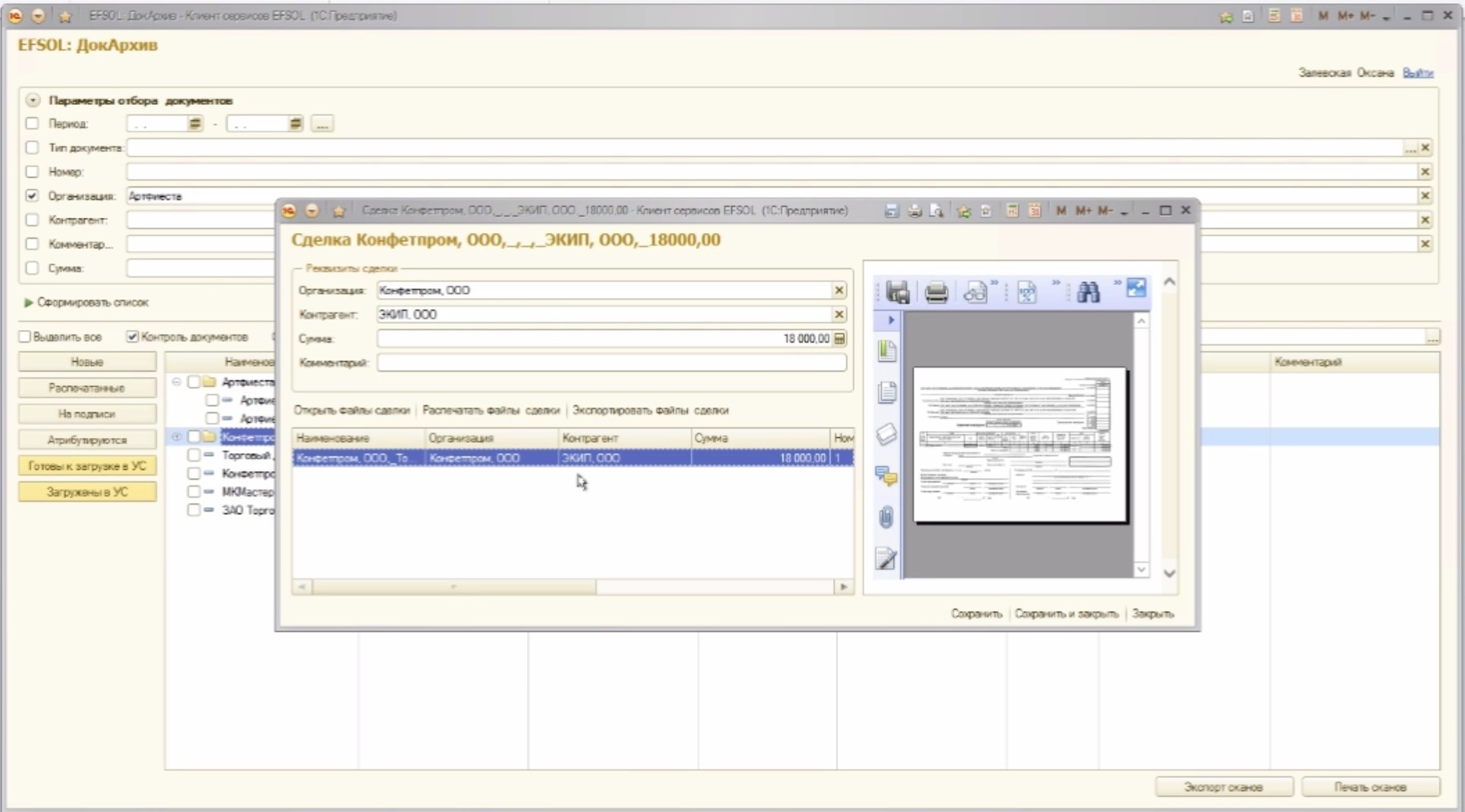Click the save icon in the document viewer toolbar
The width and height of the screenshot is (1465, 812).
click(x=898, y=292)
